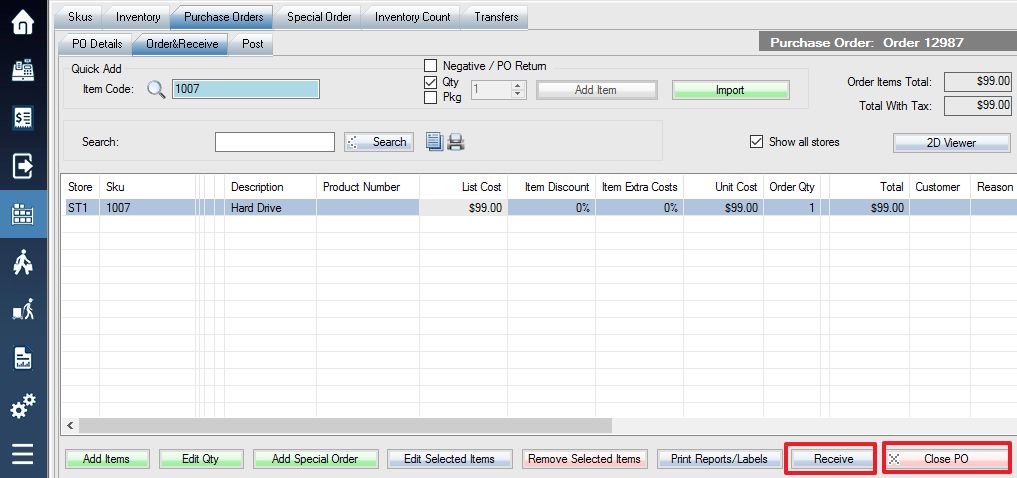Click Edit Selected Items button
This screenshot has width=1017, height=478.
pos(450,459)
